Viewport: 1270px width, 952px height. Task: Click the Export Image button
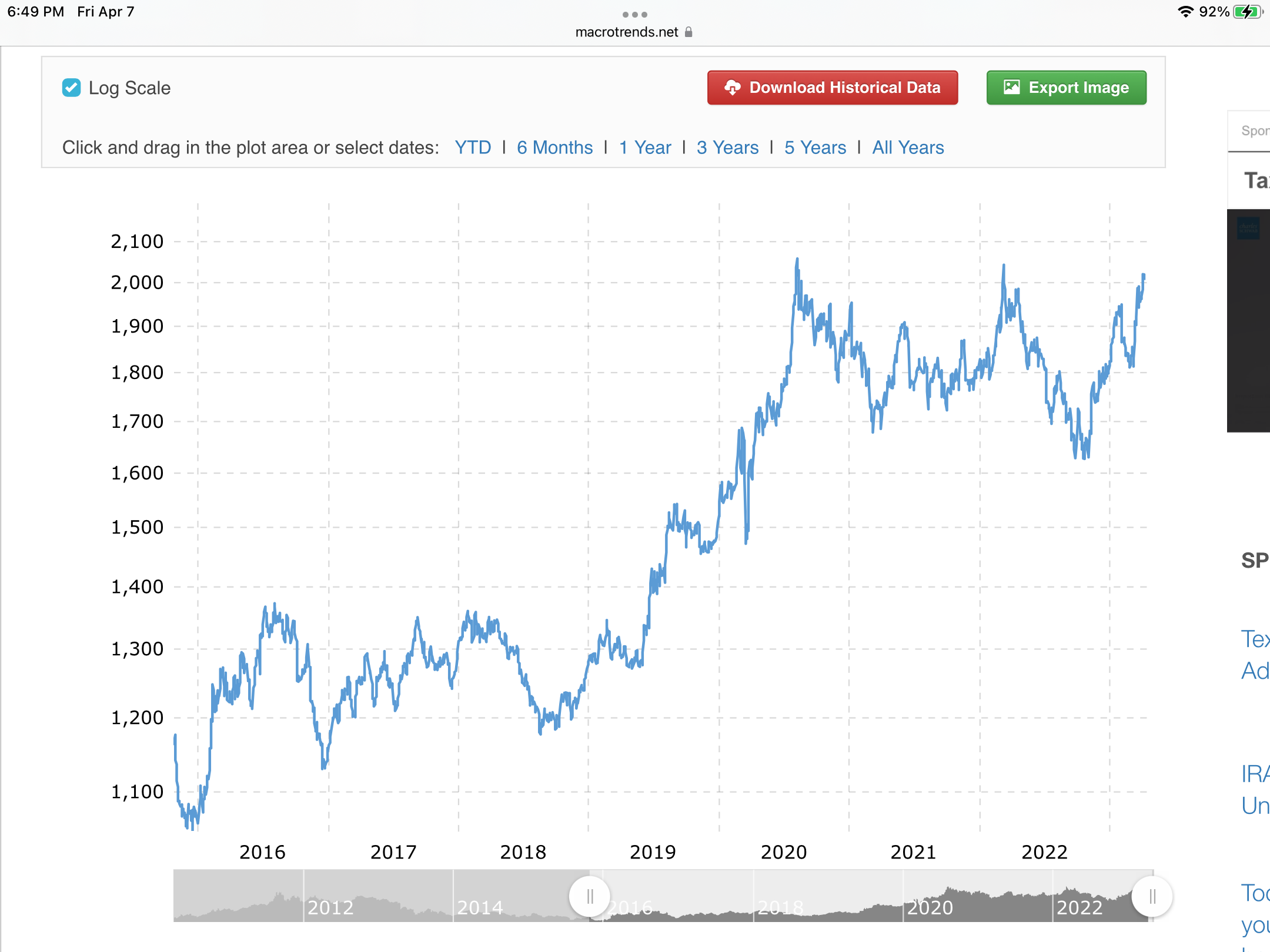(1066, 88)
